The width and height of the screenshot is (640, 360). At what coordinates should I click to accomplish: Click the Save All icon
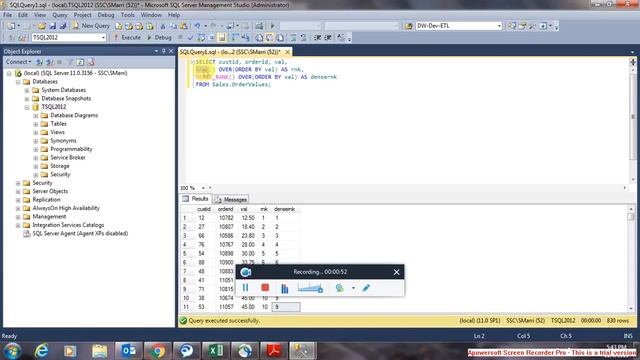point(62,26)
